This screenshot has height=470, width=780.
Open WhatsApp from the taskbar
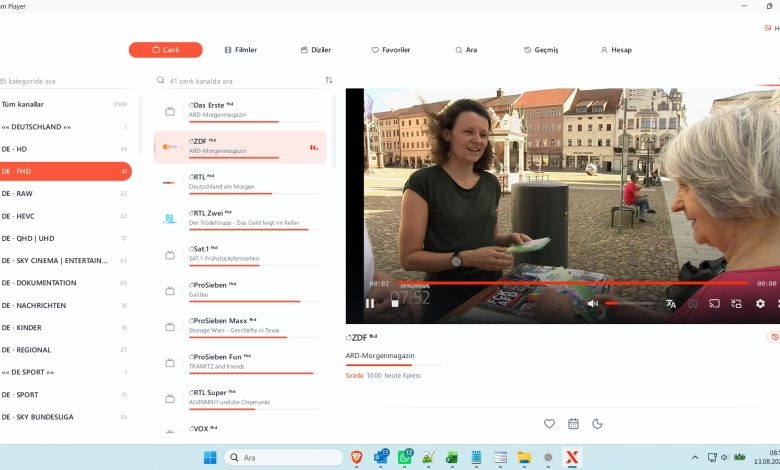405,456
